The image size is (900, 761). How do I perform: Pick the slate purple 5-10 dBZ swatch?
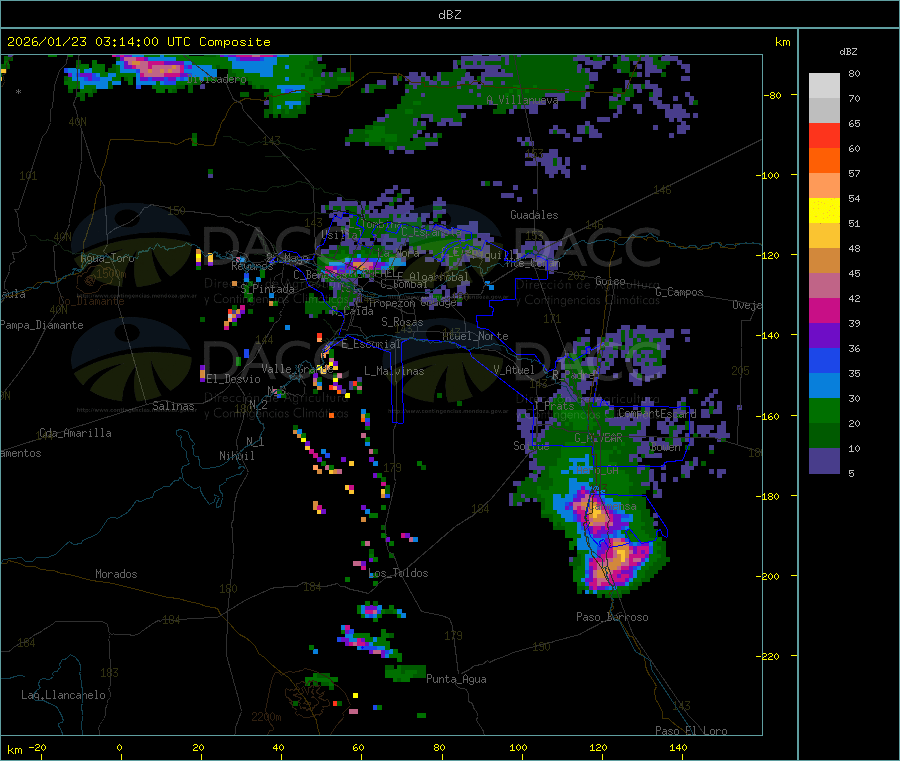824,461
